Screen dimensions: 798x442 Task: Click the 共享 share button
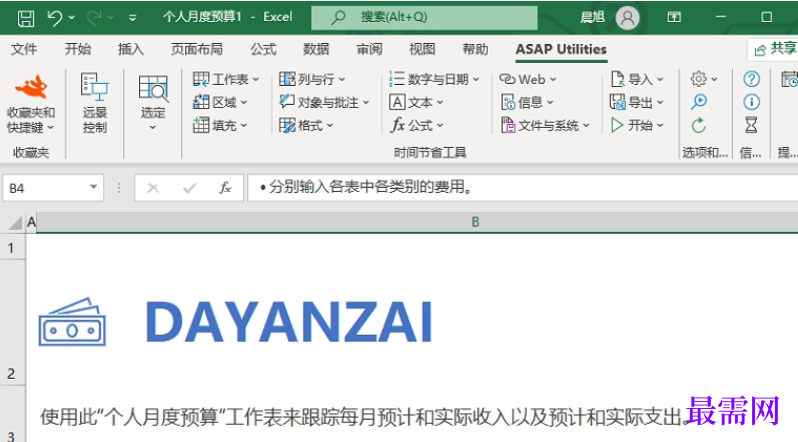point(775,49)
